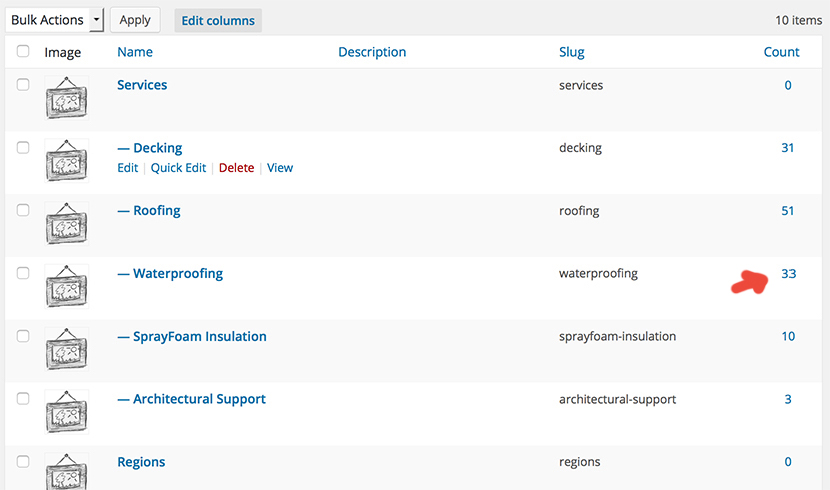The height and width of the screenshot is (490, 830).
Task: Check the Services row checkbox
Action: tap(23, 85)
